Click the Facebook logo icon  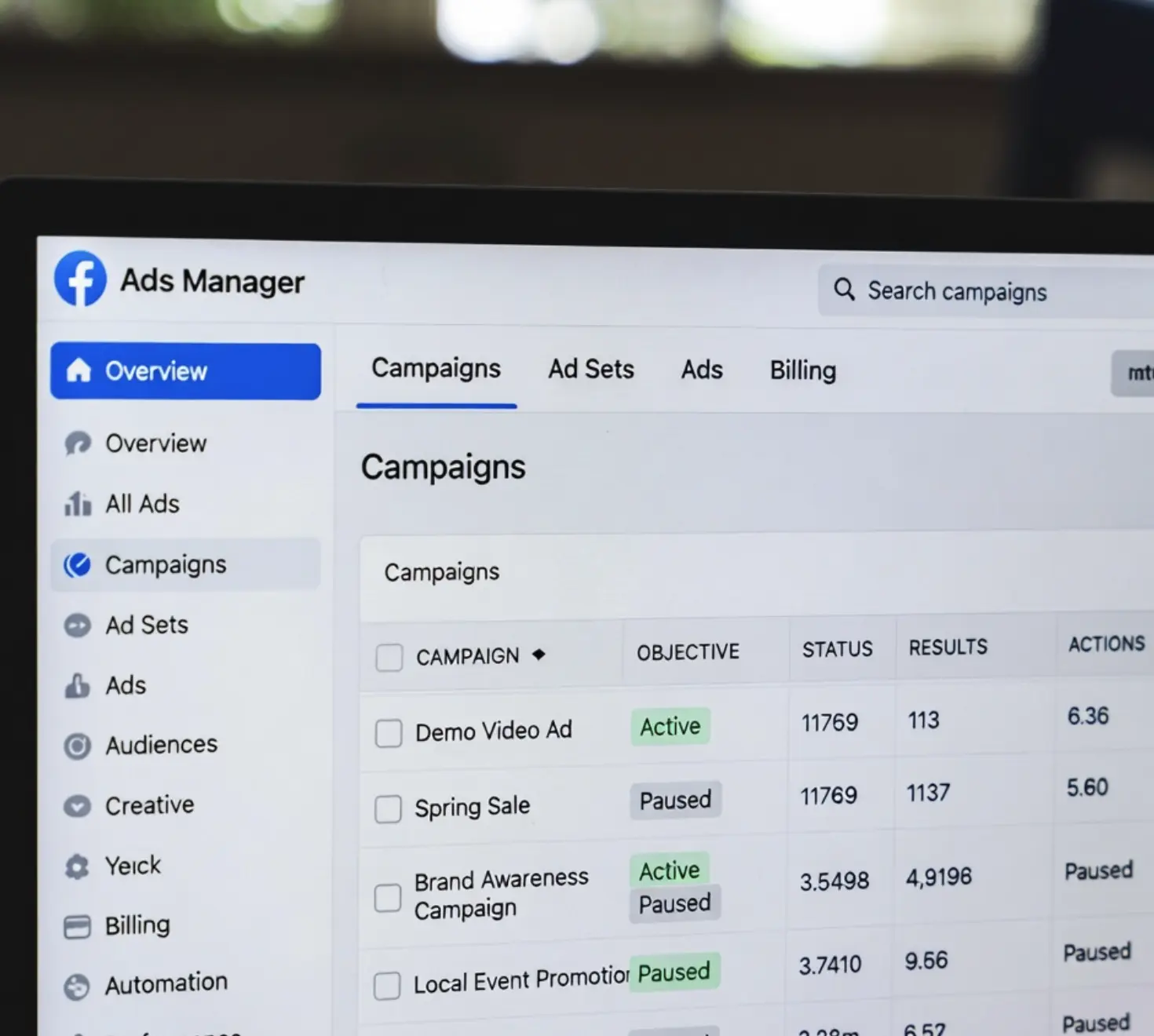(80, 278)
